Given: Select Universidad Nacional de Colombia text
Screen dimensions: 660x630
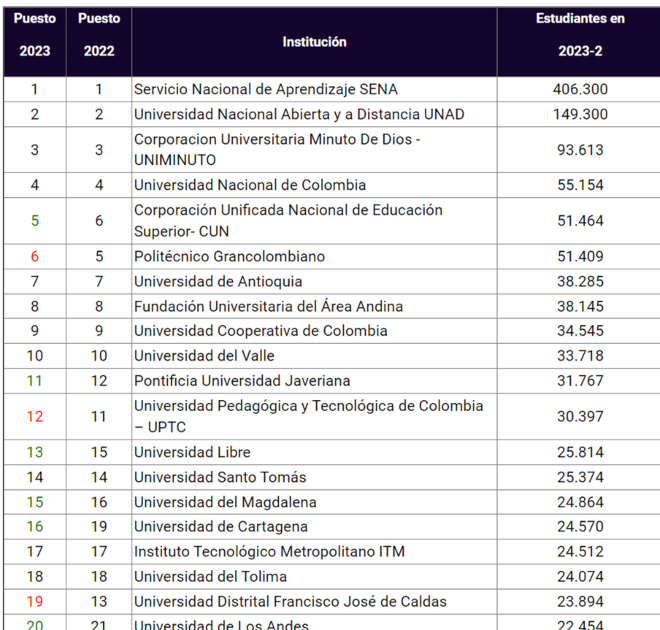Looking at the screenshot, I should (250, 185).
